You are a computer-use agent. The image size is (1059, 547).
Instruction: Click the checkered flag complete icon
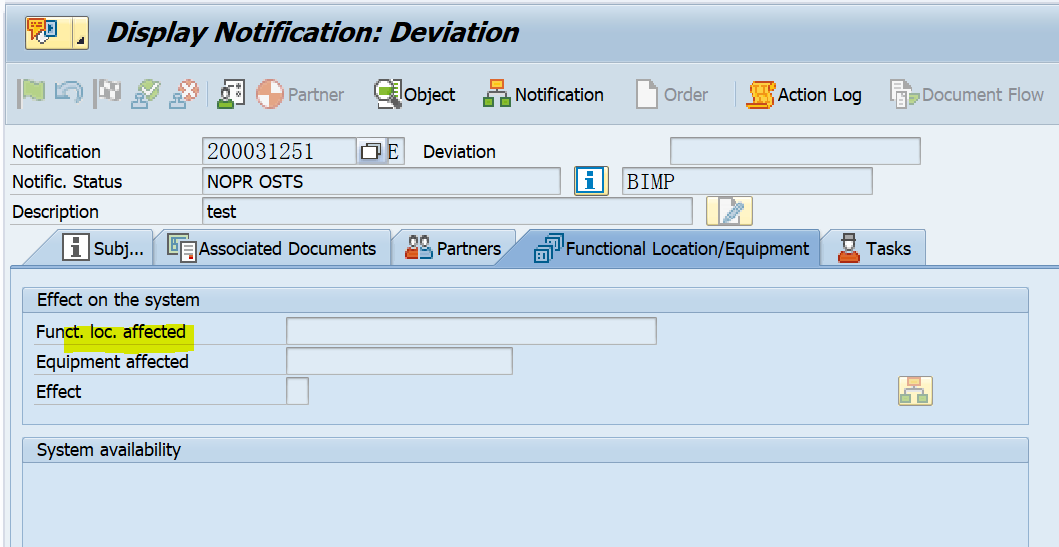click(108, 95)
